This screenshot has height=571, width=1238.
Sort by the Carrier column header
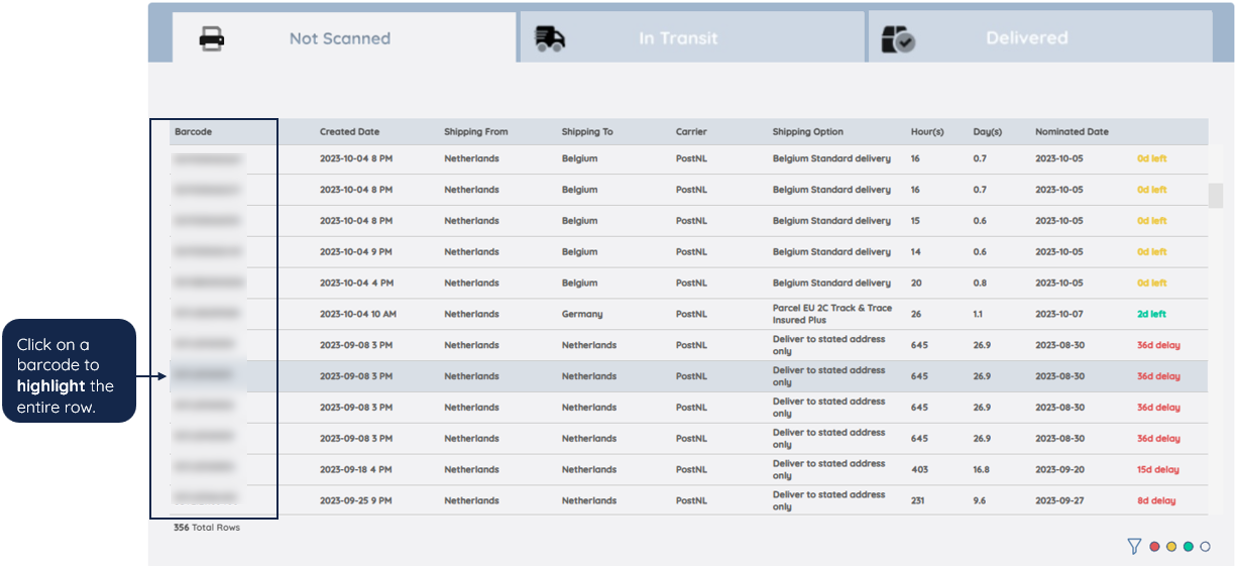tap(691, 132)
